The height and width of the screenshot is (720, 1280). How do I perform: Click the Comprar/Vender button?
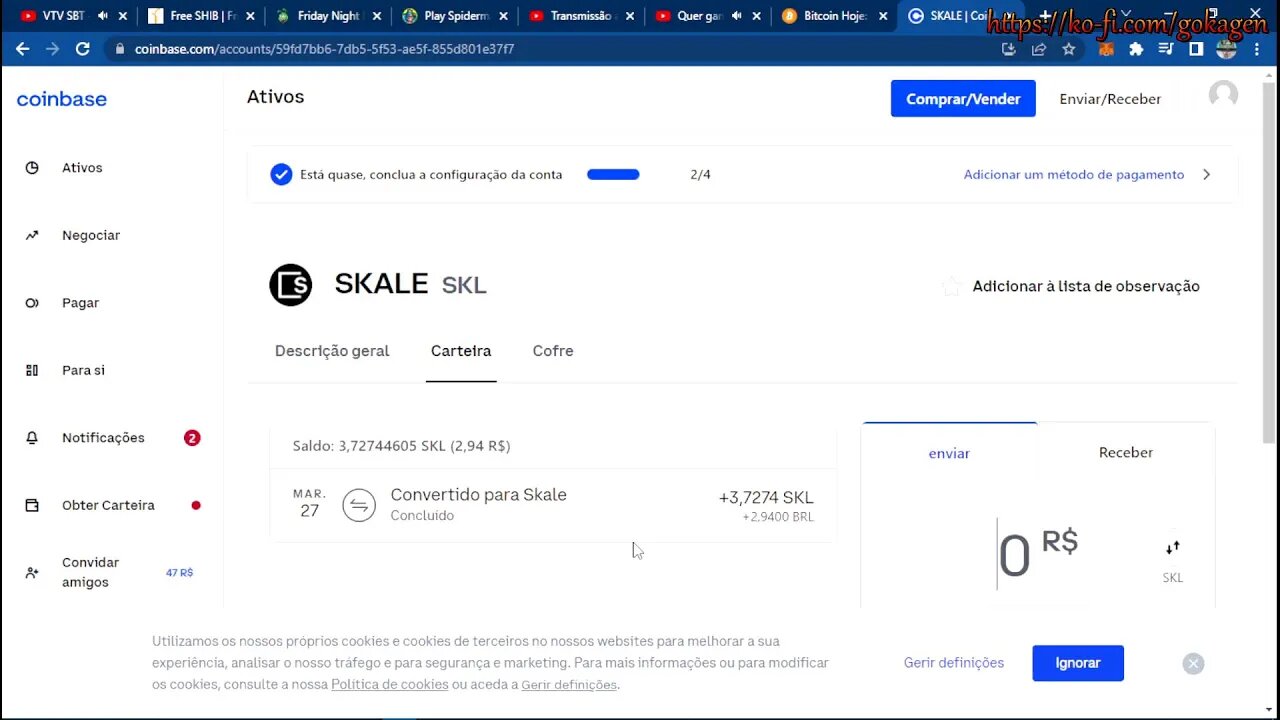point(963,99)
